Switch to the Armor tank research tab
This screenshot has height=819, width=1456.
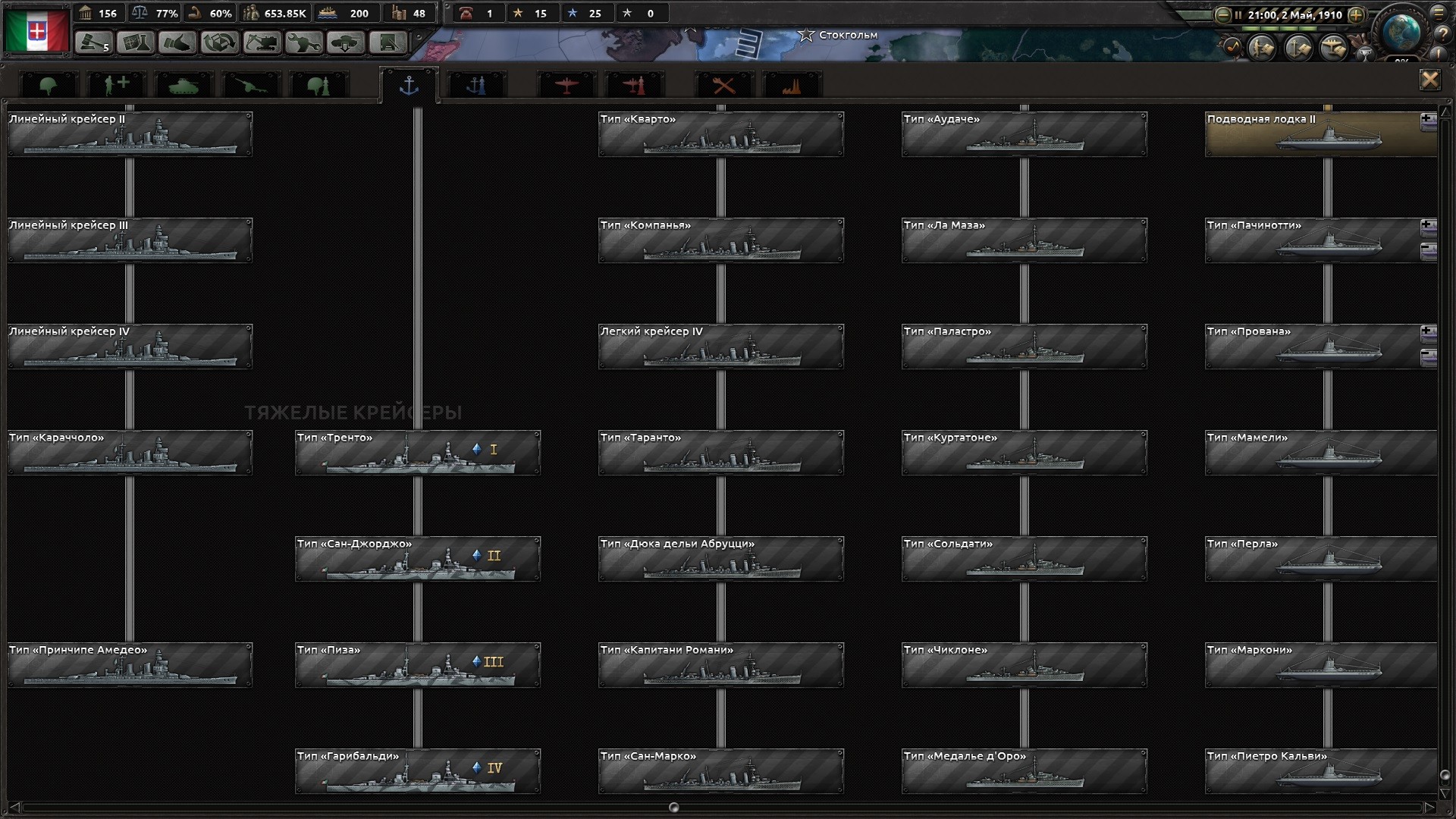pyautogui.click(x=183, y=86)
